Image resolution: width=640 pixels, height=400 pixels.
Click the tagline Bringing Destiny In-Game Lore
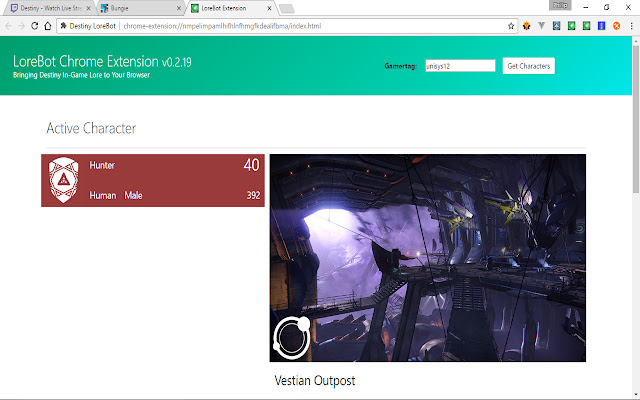(81, 75)
